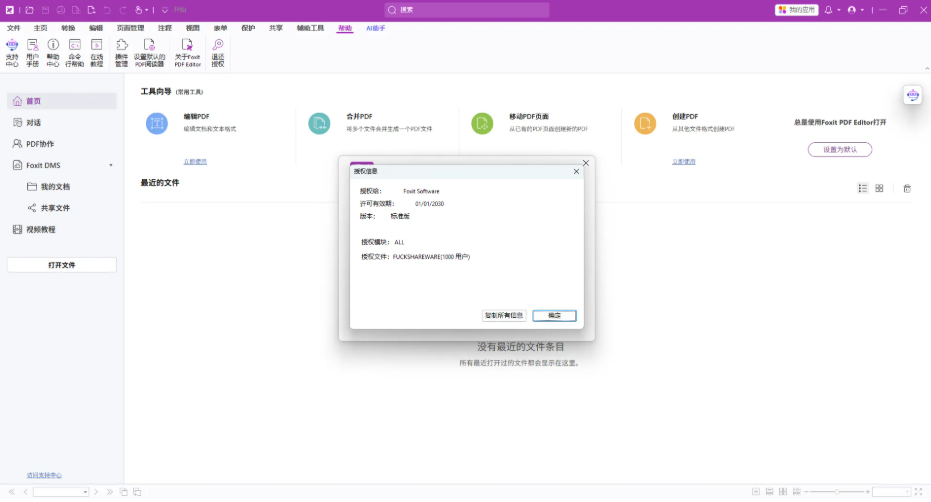Close the license info (授权信息) dialog
Screen dimensions: 931x502
pos(576,171)
